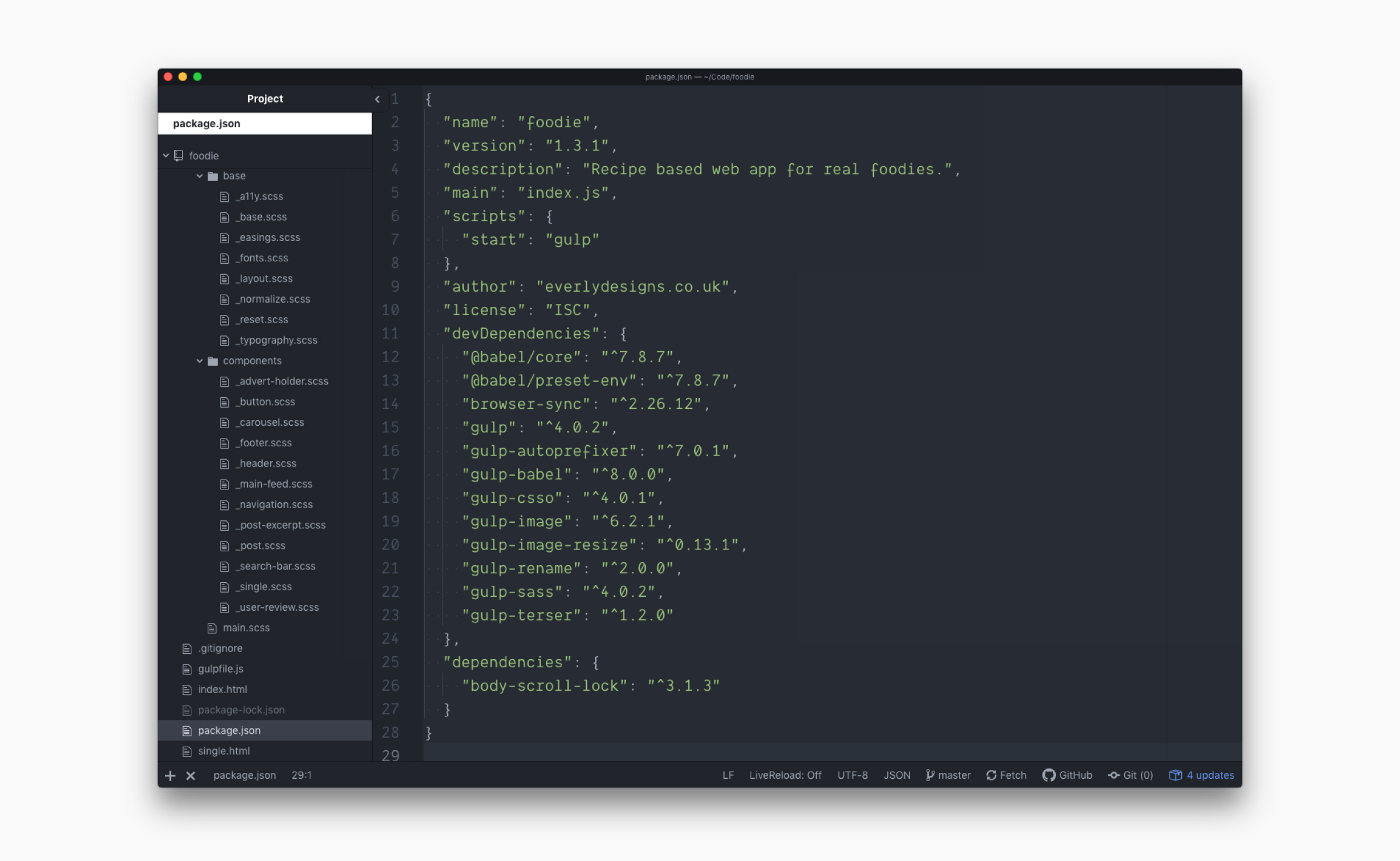The image size is (1400, 861).
Task: Open gulpfile.js in the tree
Action: click(x=220, y=668)
